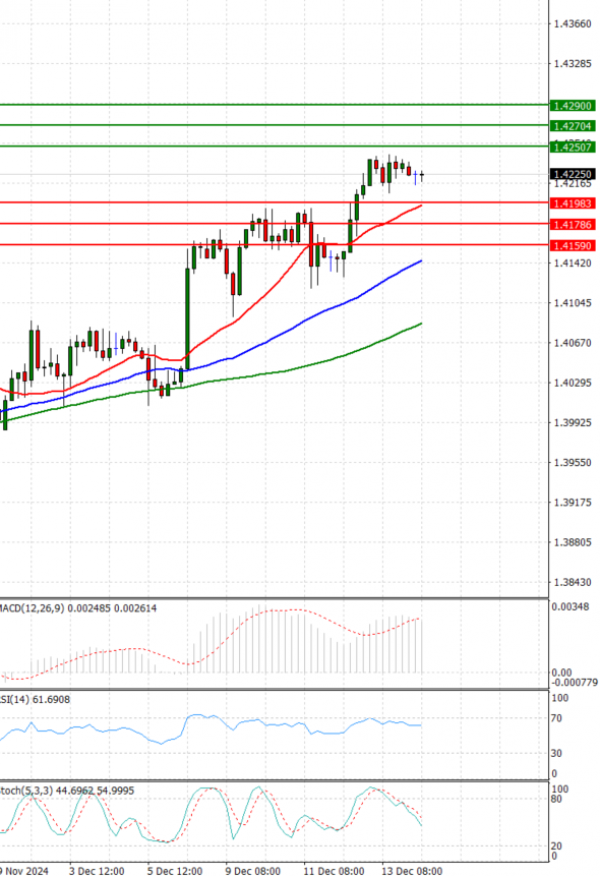
Task: Click the 1.38430 price axis value
Action: (x=573, y=582)
